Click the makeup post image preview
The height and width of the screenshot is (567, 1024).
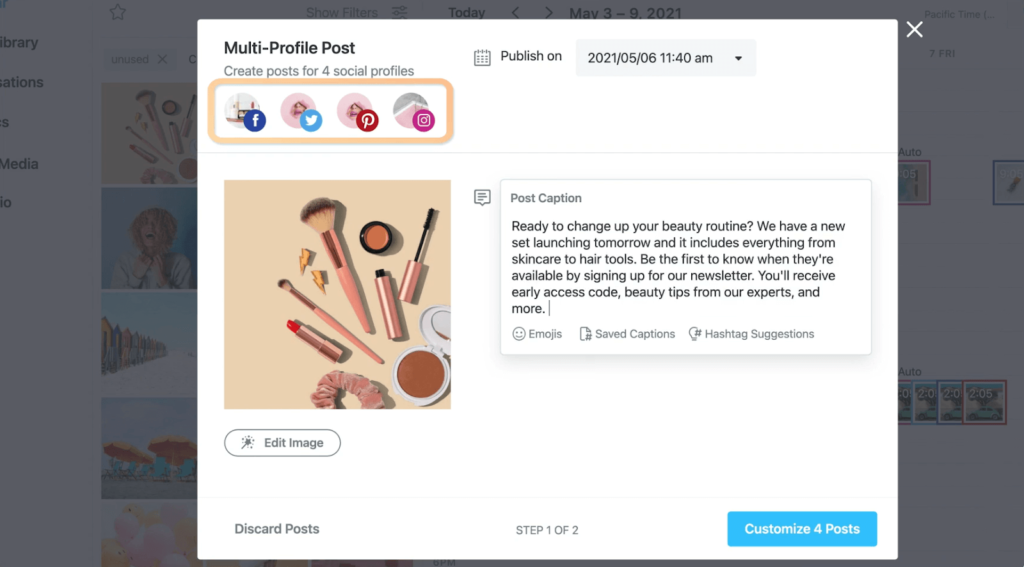337,295
